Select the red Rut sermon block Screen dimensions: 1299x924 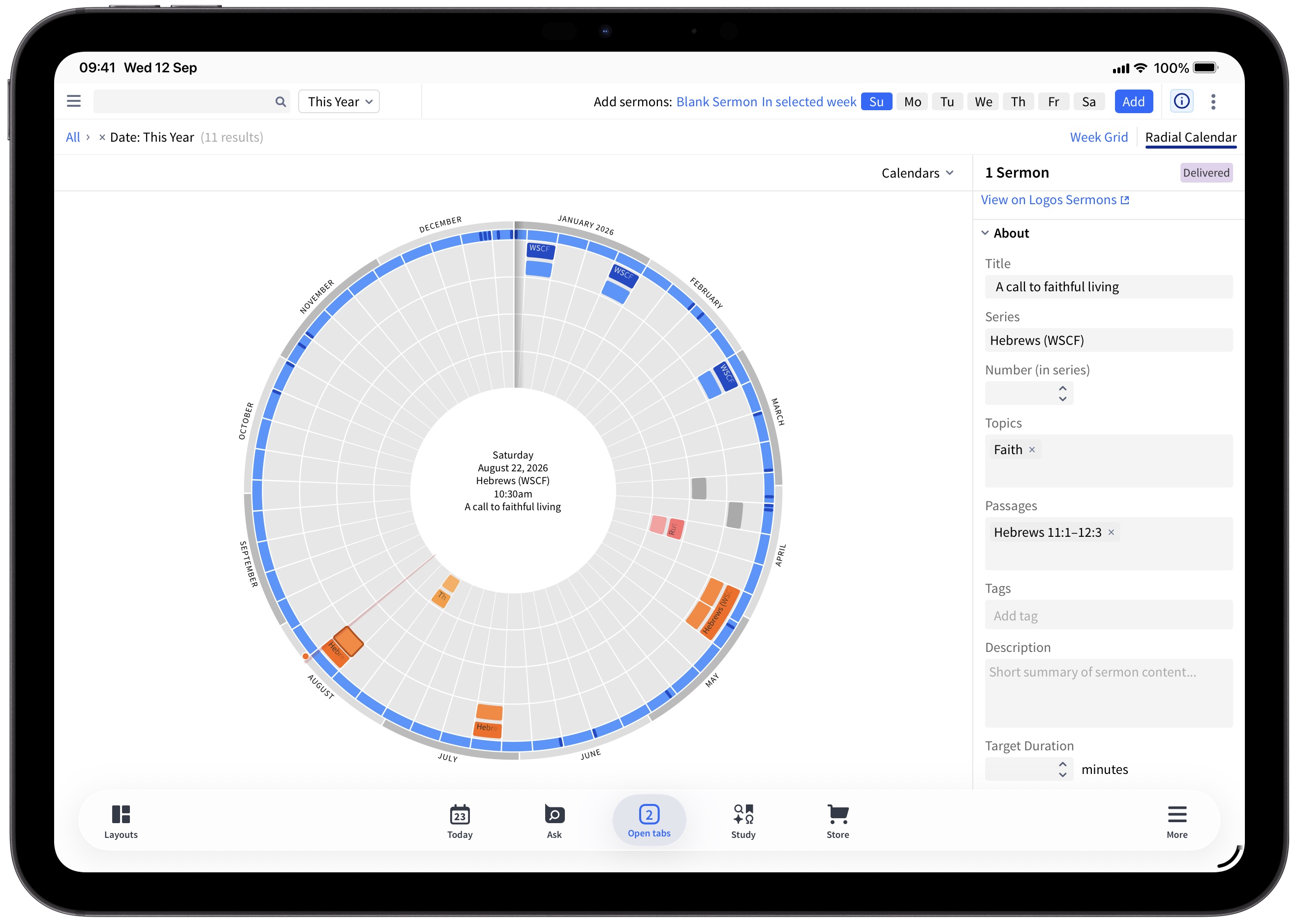(x=675, y=528)
